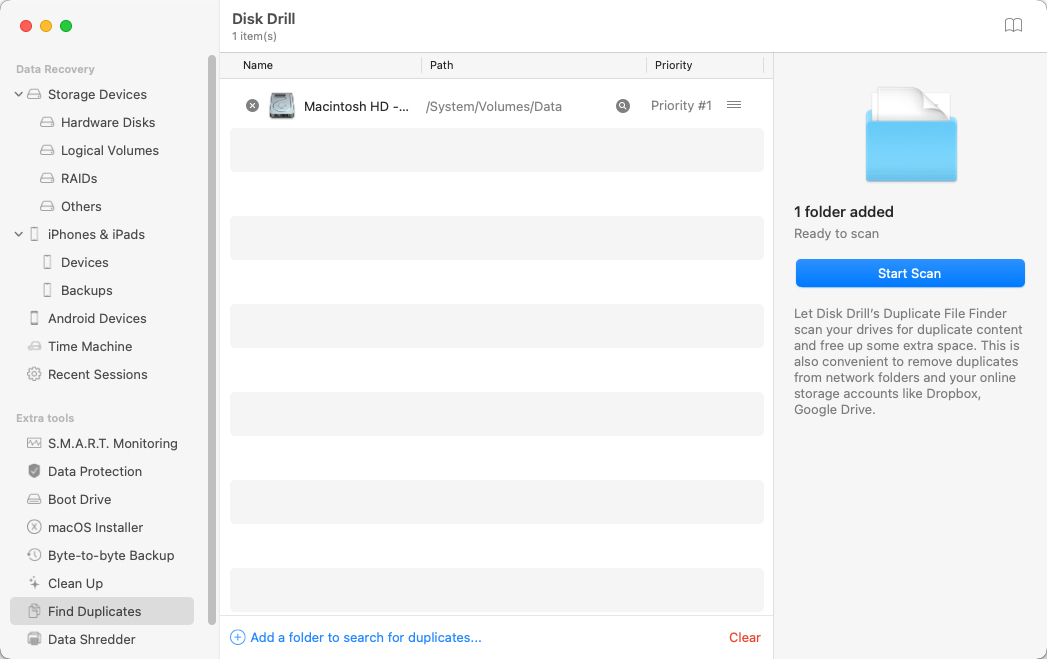The image size is (1047, 659).
Task: Open Byte-to-byte Backup tool
Action: pos(111,556)
